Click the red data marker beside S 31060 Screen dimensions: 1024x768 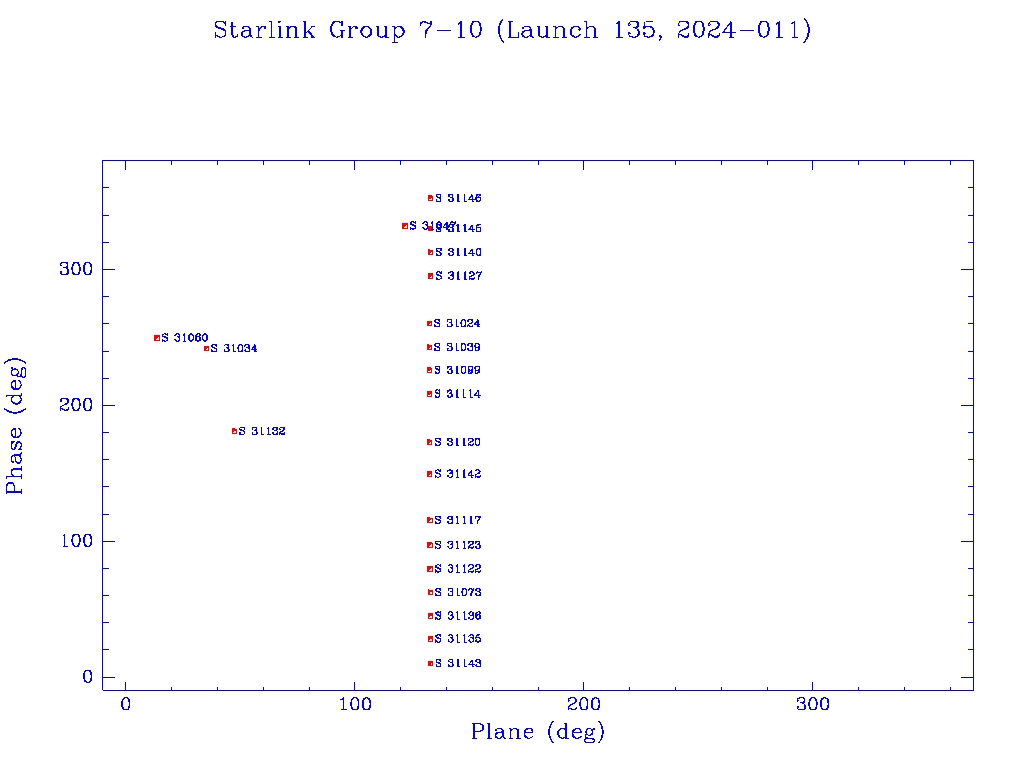(x=157, y=338)
